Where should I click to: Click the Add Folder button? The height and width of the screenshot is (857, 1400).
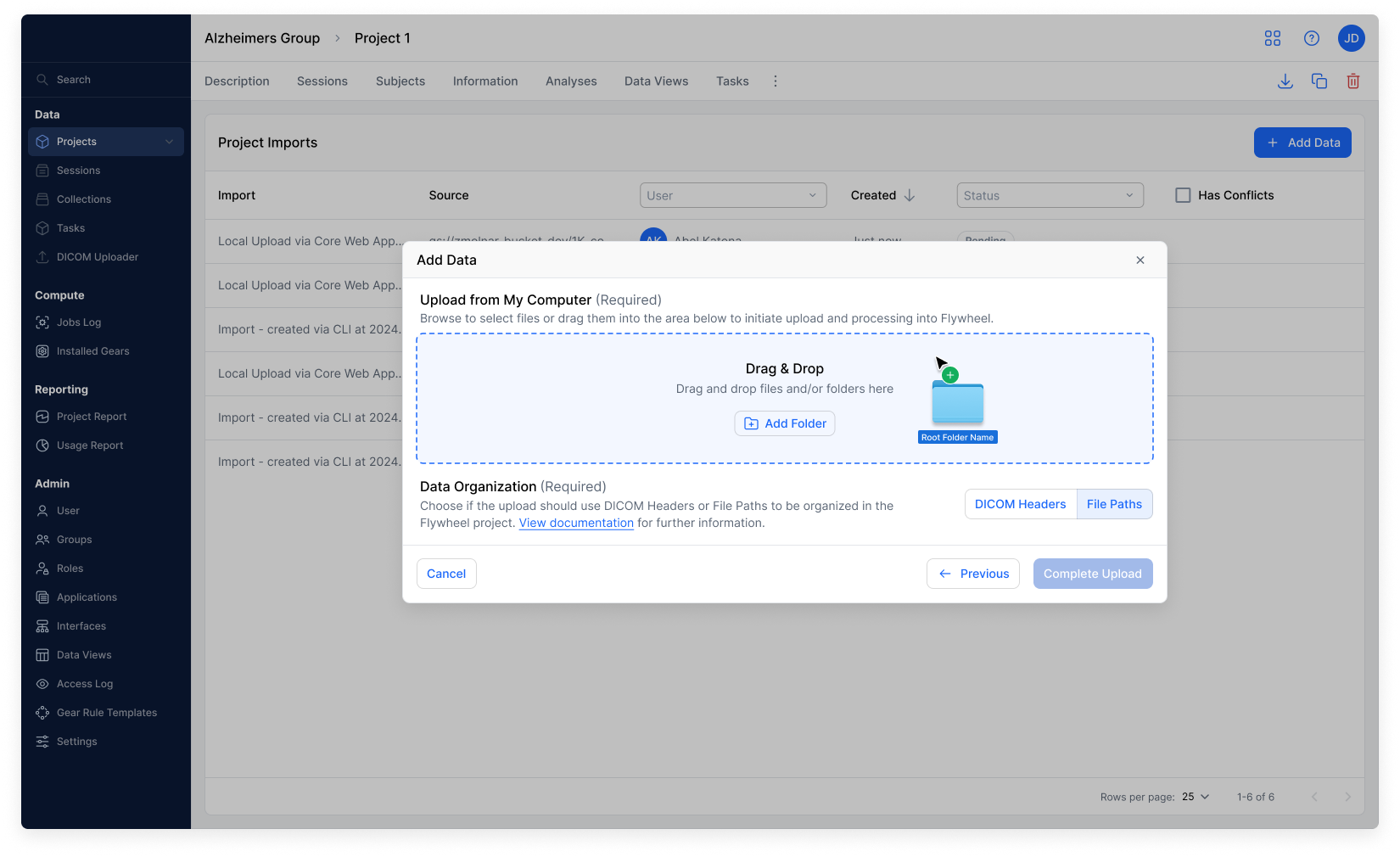coord(785,423)
